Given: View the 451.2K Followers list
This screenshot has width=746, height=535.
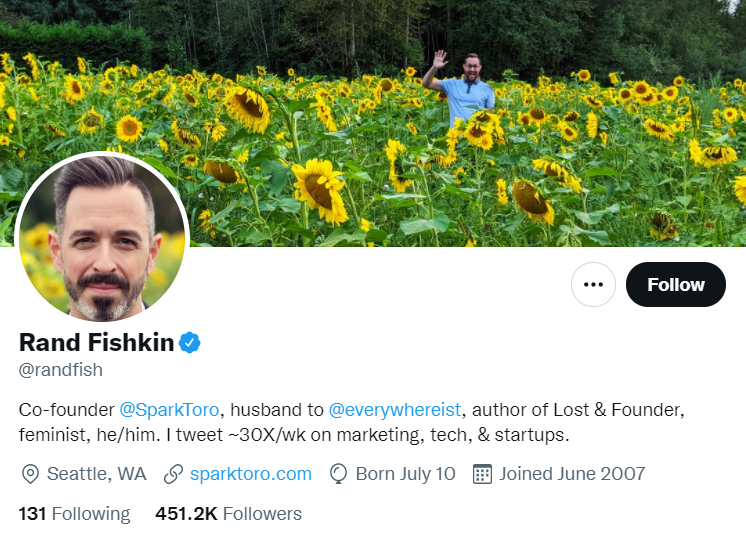Looking at the screenshot, I should click(228, 514).
